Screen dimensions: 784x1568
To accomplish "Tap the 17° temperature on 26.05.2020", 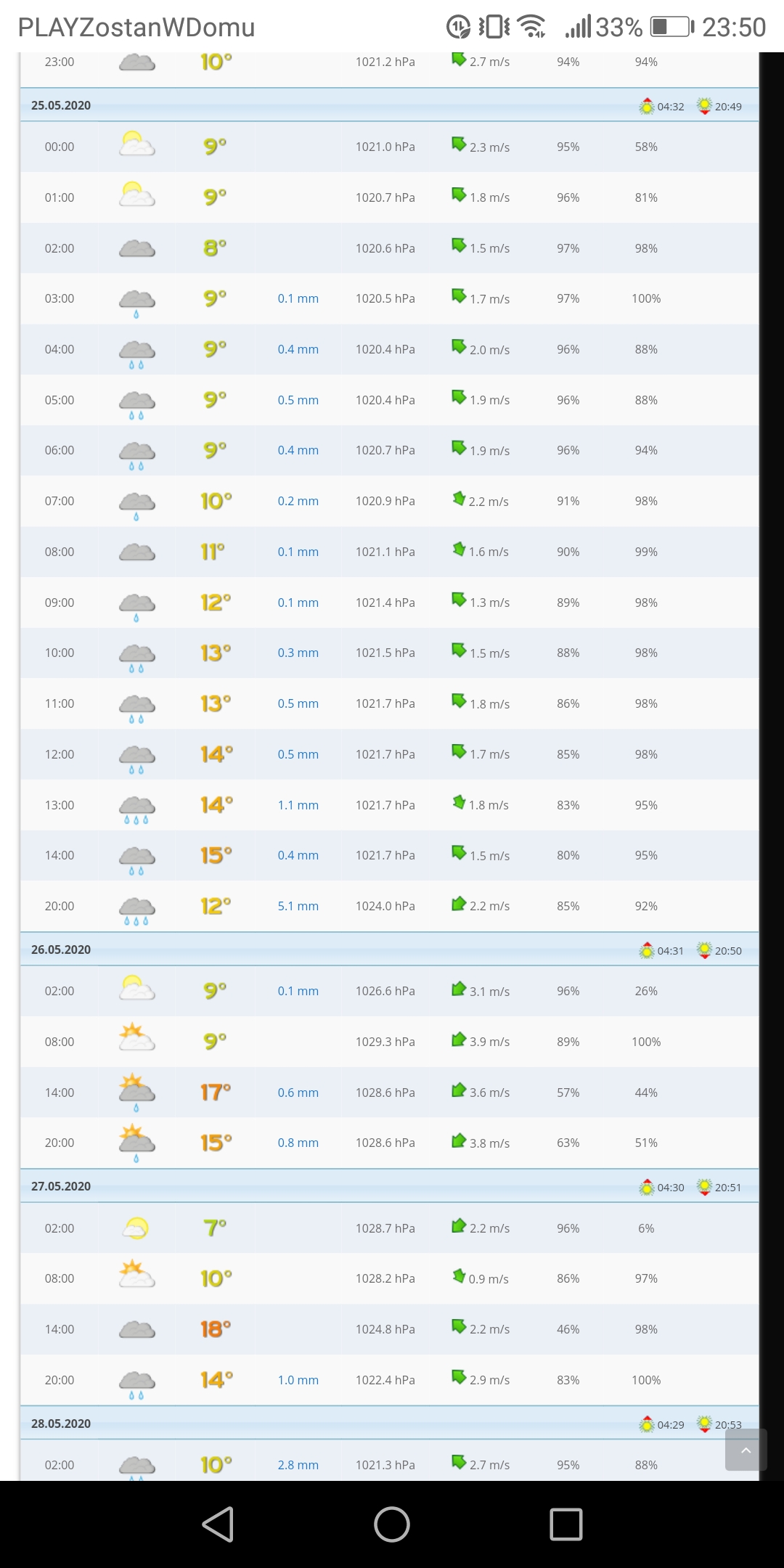I will click(216, 1092).
